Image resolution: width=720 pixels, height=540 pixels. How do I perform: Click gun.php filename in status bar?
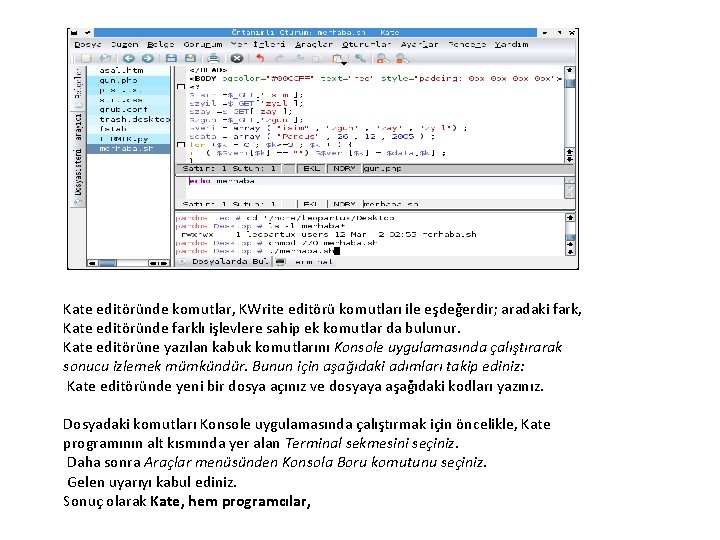[382, 169]
